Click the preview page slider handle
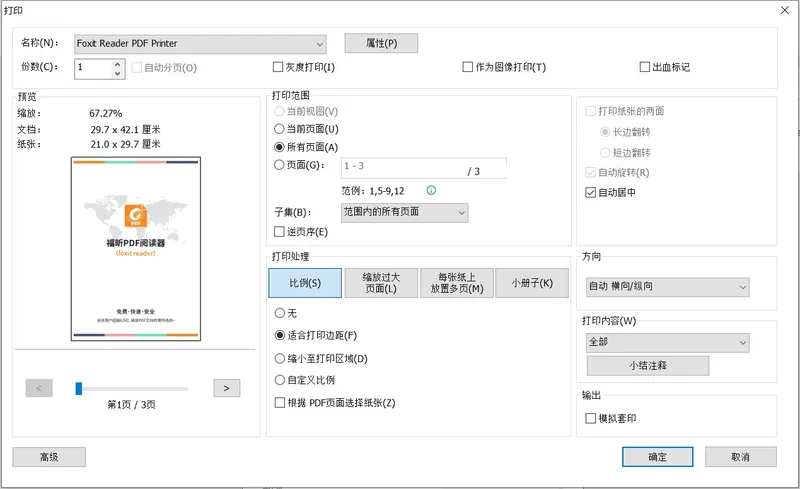The image size is (800, 489). tap(79, 388)
